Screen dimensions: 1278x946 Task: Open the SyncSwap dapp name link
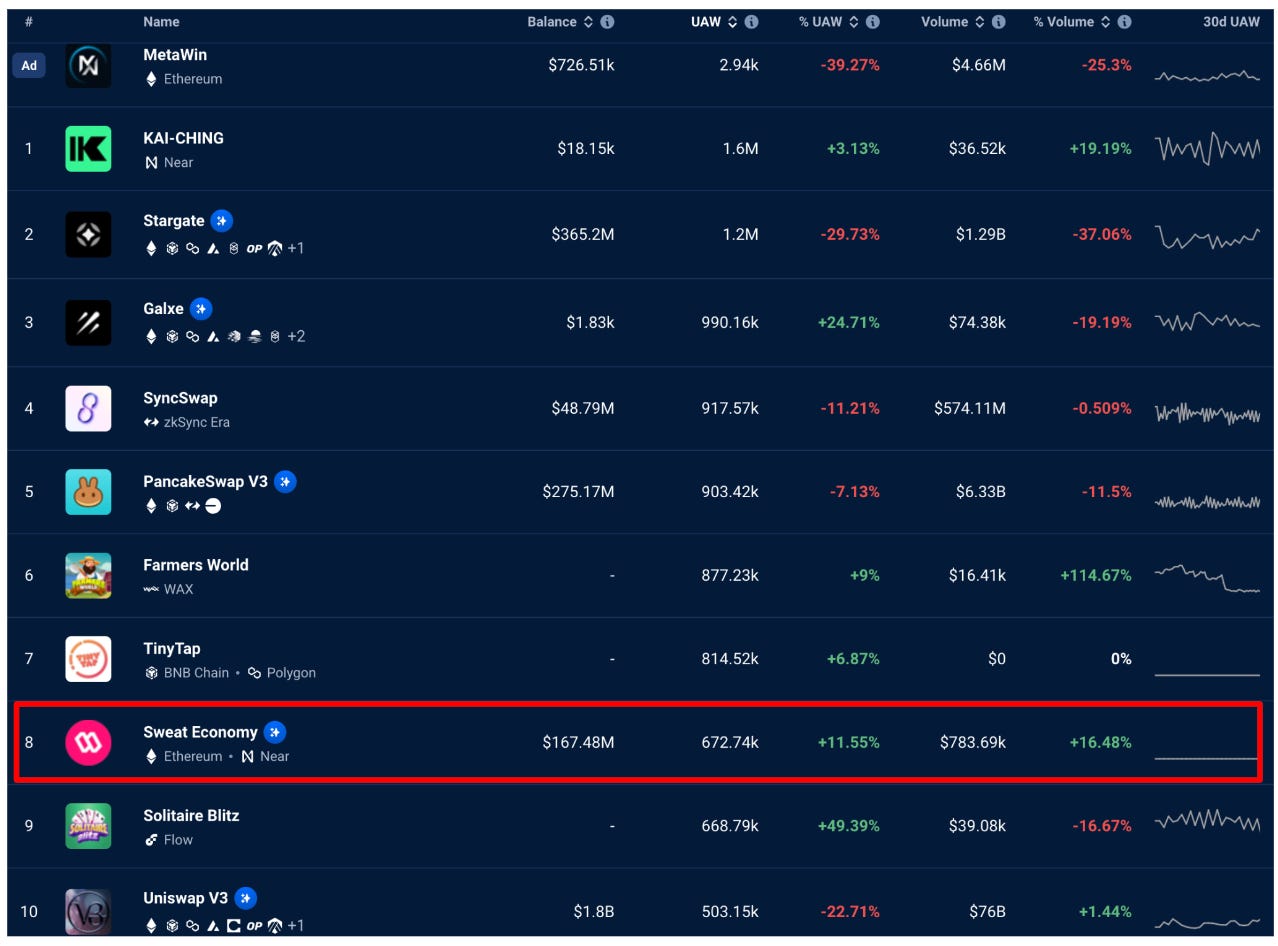[x=180, y=398]
